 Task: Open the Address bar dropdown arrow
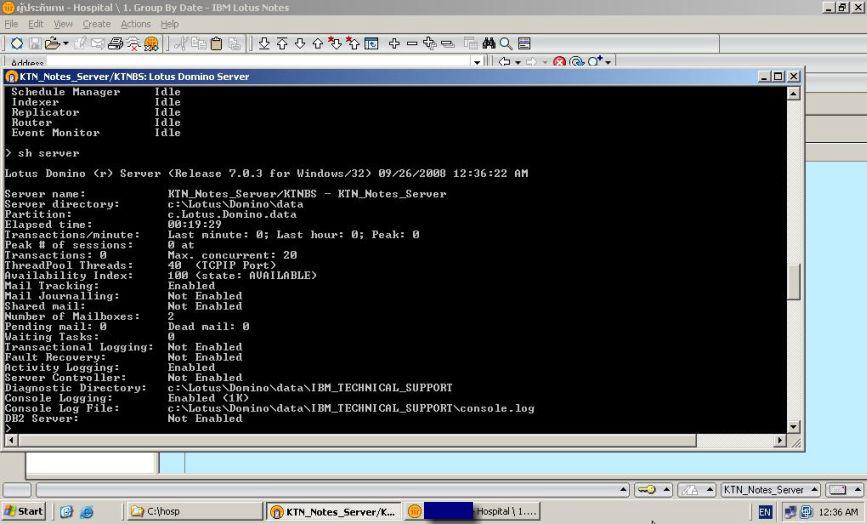[477, 62]
